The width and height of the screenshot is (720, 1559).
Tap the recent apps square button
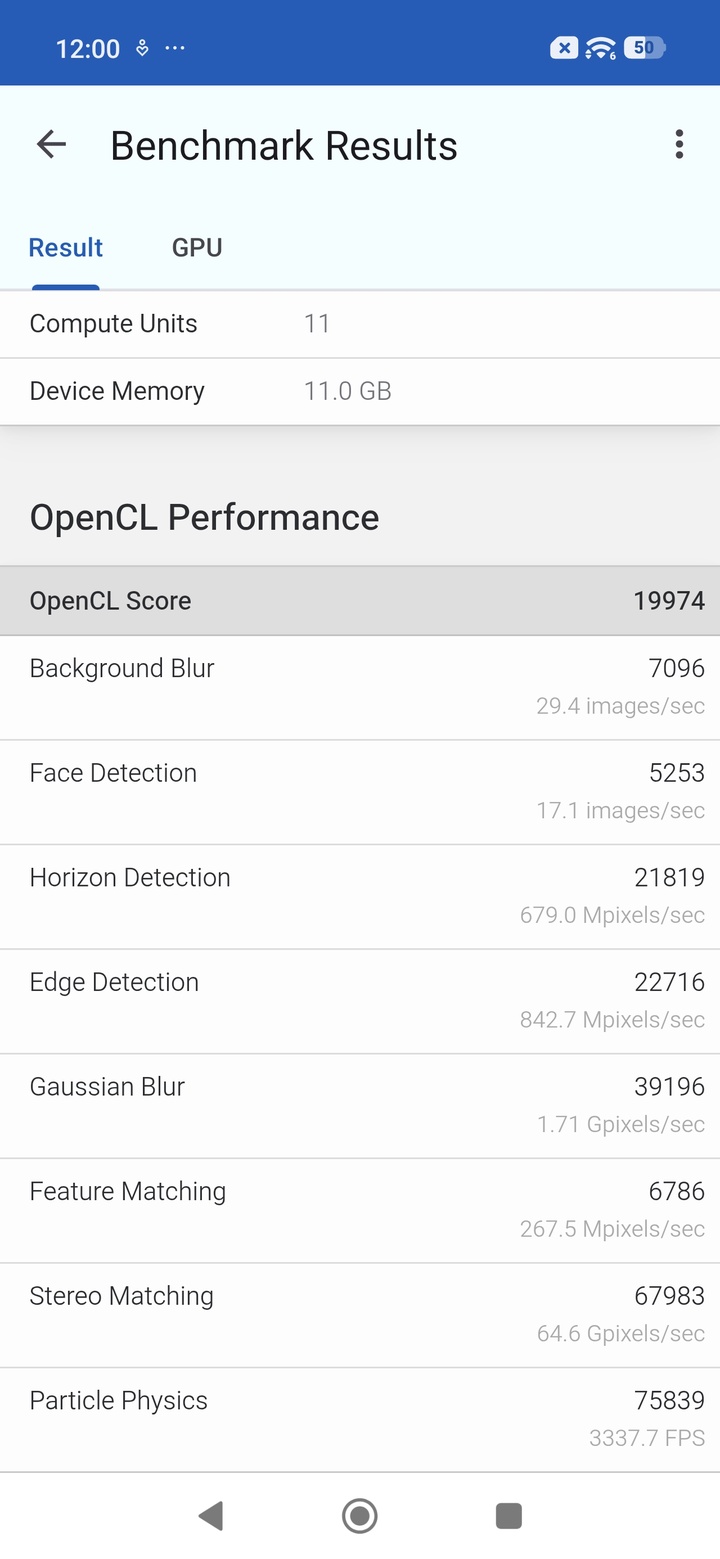pos(509,1516)
